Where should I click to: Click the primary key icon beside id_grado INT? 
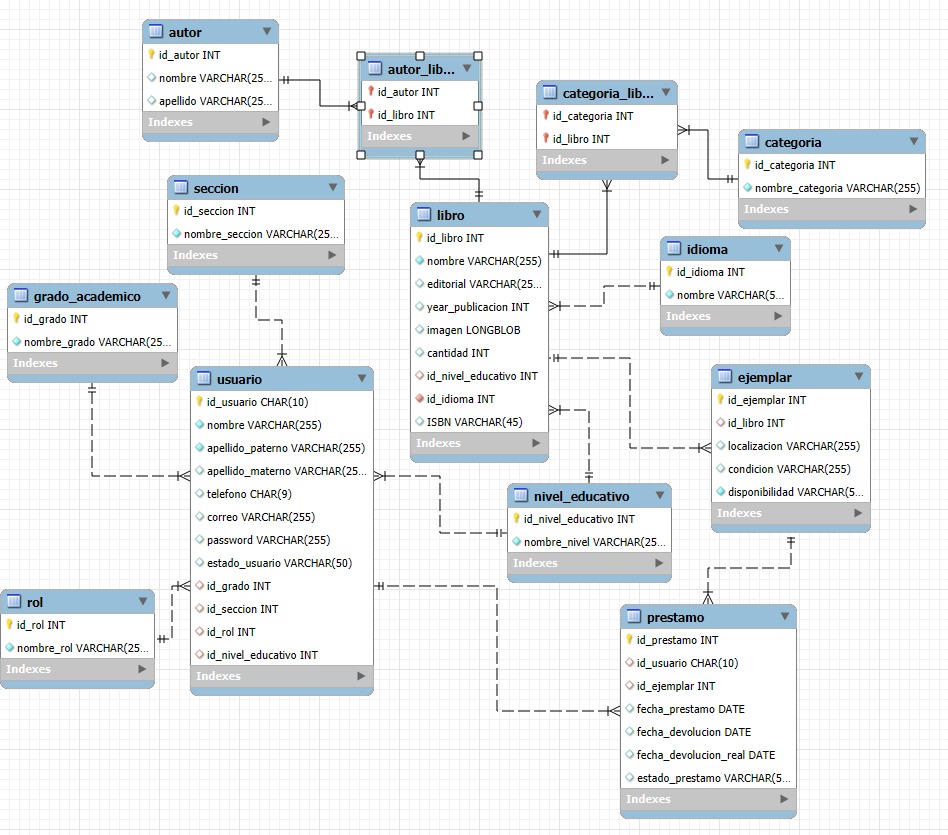click(x=17, y=319)
